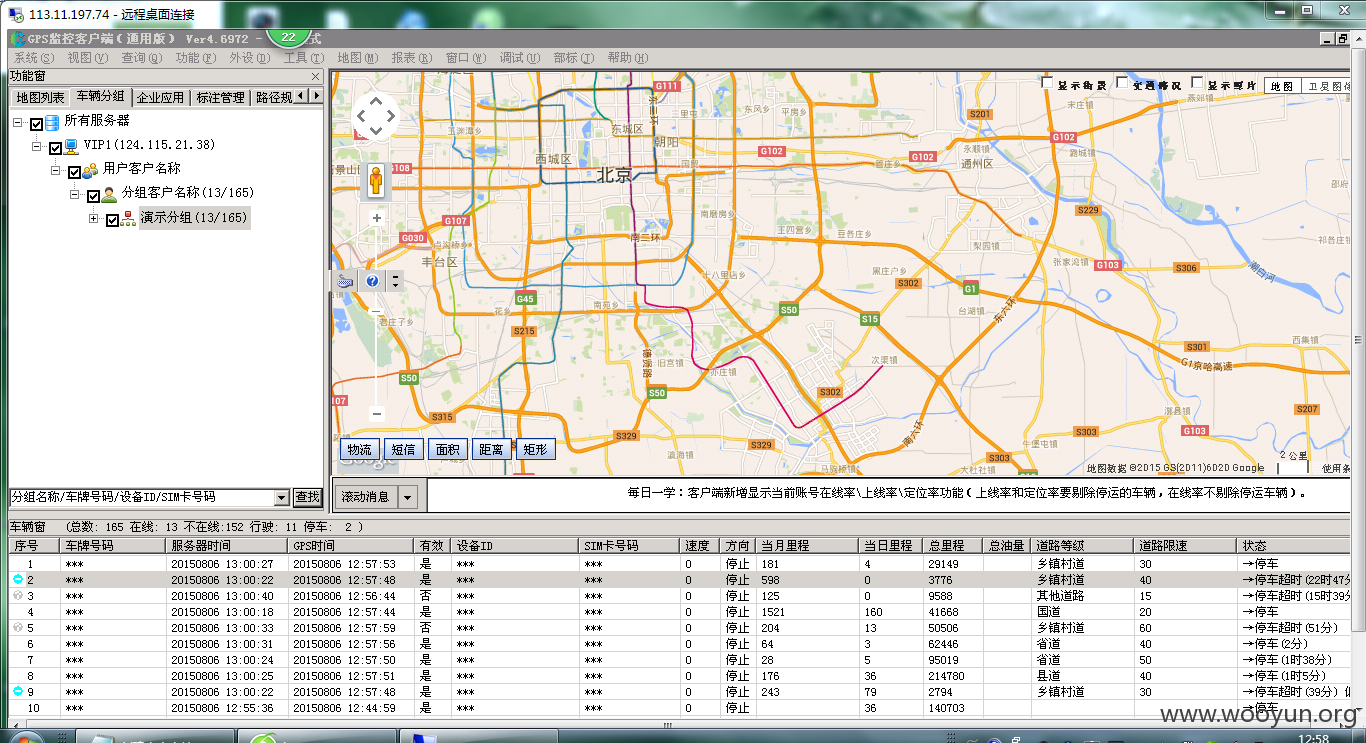Switch map to 卫星图像 view
The height and width of the screenshot is (743, 1366).
click(x=1327, y=86)
